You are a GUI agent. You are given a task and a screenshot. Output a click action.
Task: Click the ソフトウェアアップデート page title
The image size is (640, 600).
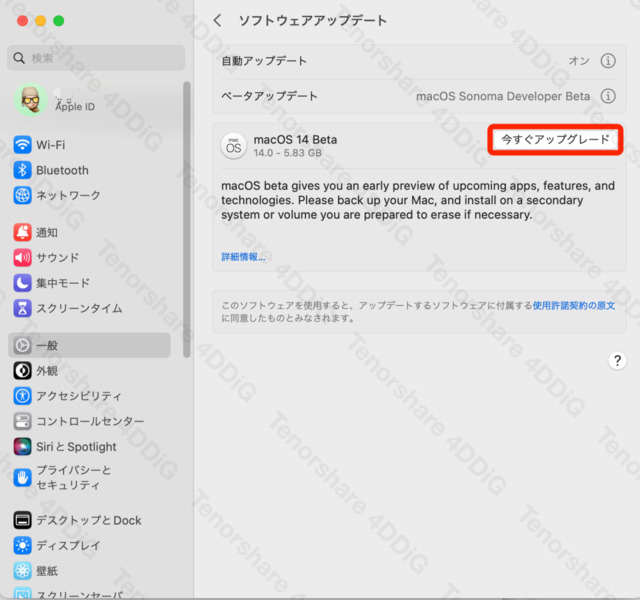click(x=313, y=20)
